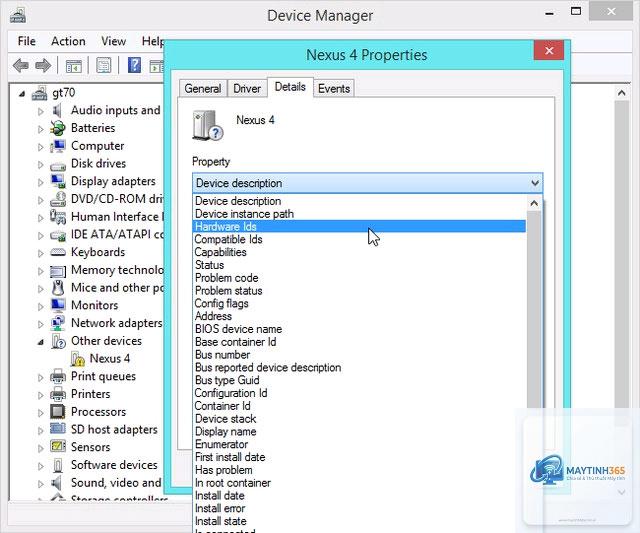This screenshot has width=640, height=533.
Task: Click the Mice and other pointing devices icon
Action: click(58, 288)
